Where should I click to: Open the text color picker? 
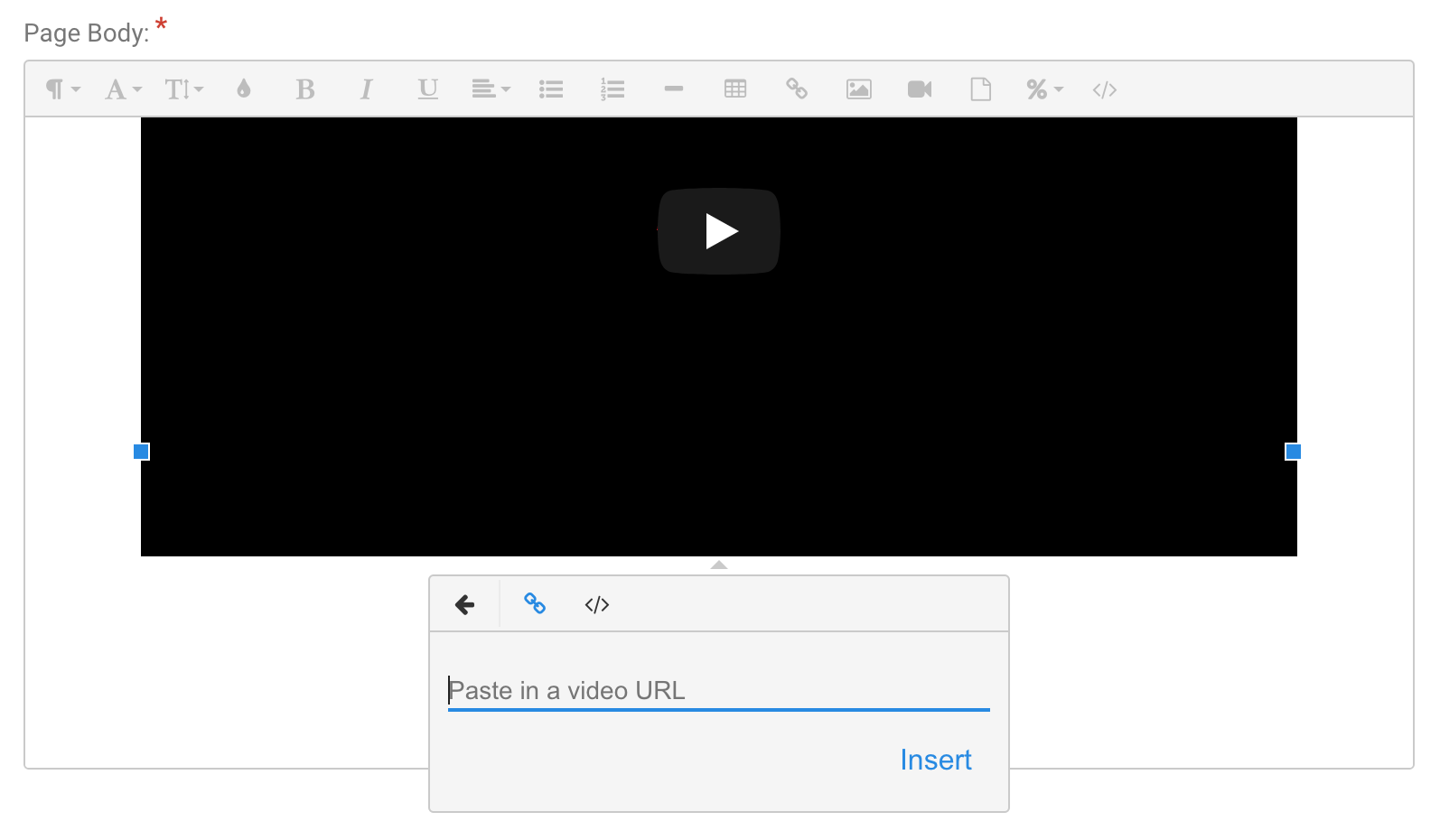(x=244, y=89)
